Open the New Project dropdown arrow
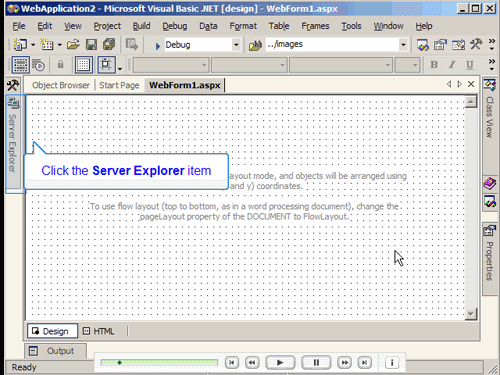 33,45
